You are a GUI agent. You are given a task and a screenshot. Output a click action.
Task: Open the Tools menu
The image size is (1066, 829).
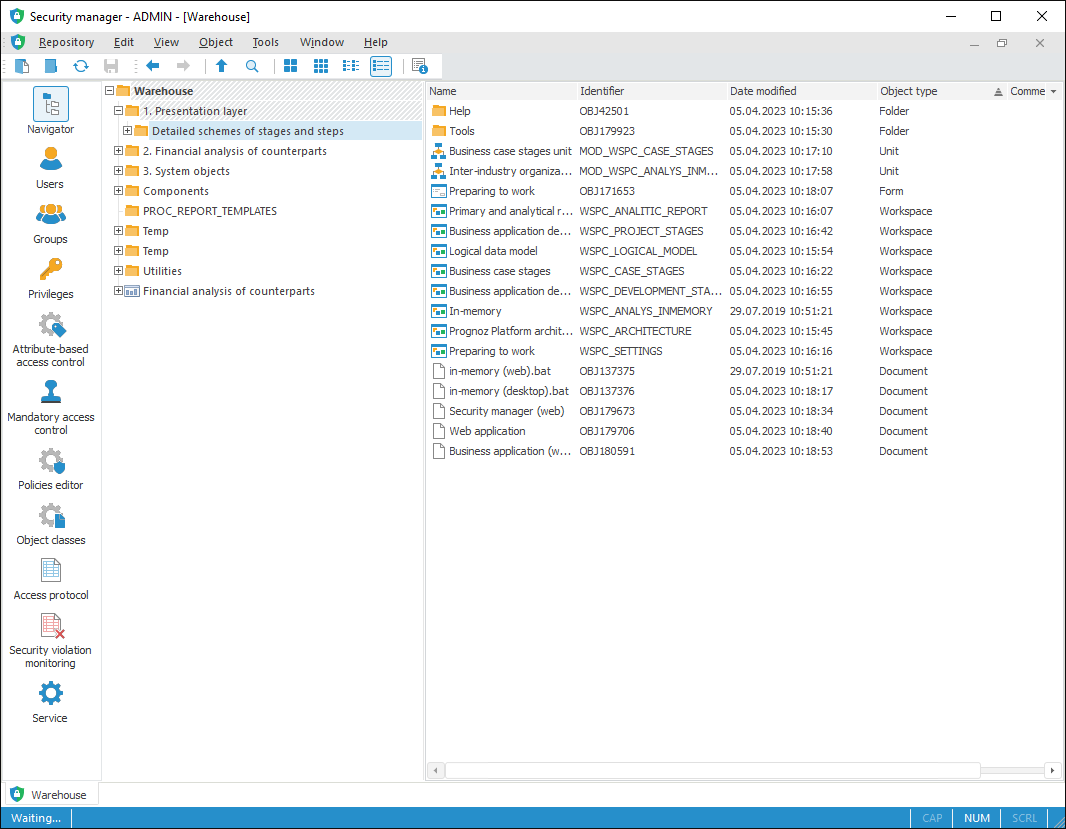pyautogui.click(x=266, y=42)
